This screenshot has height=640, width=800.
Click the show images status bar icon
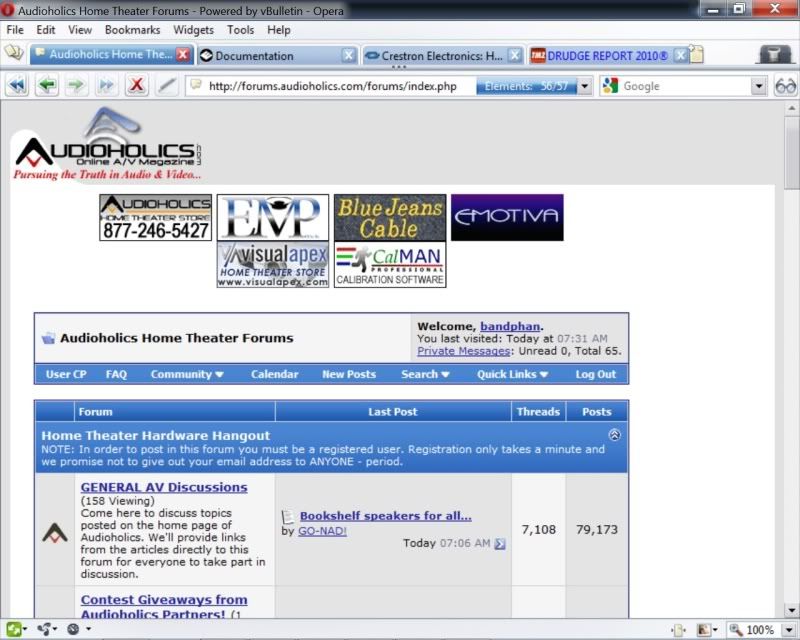[x=704, y=630]
